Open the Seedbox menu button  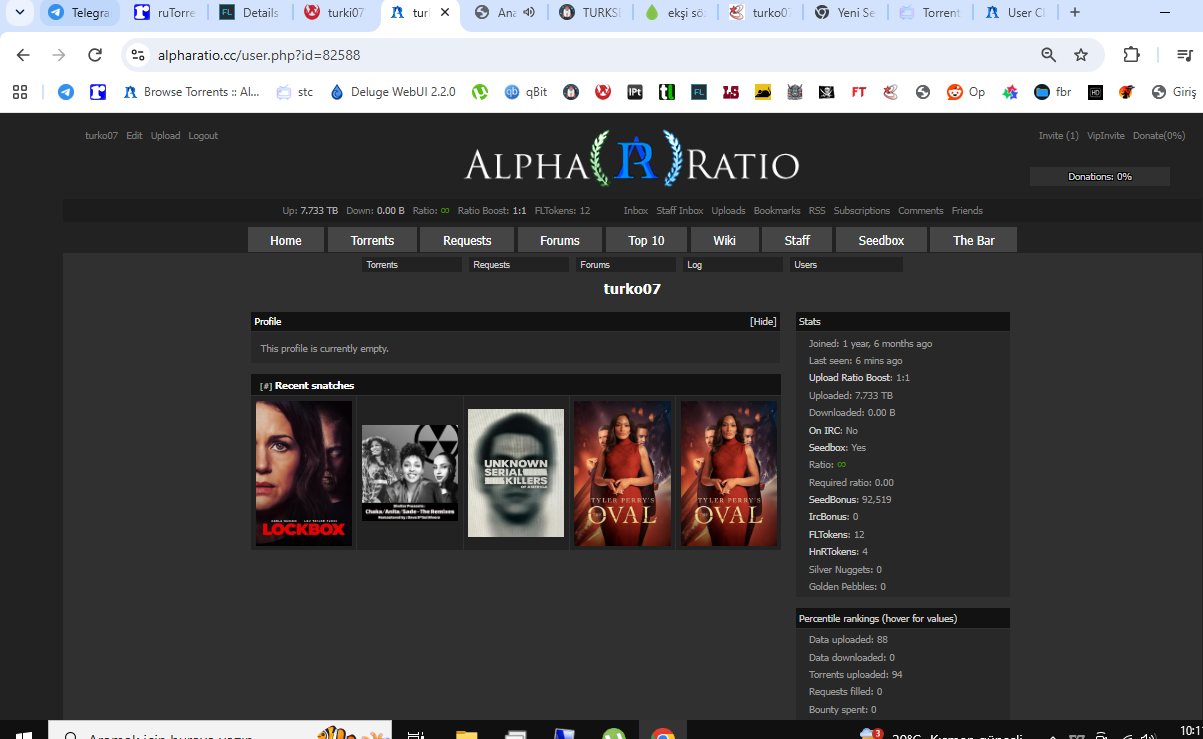[x=881, y=240]
